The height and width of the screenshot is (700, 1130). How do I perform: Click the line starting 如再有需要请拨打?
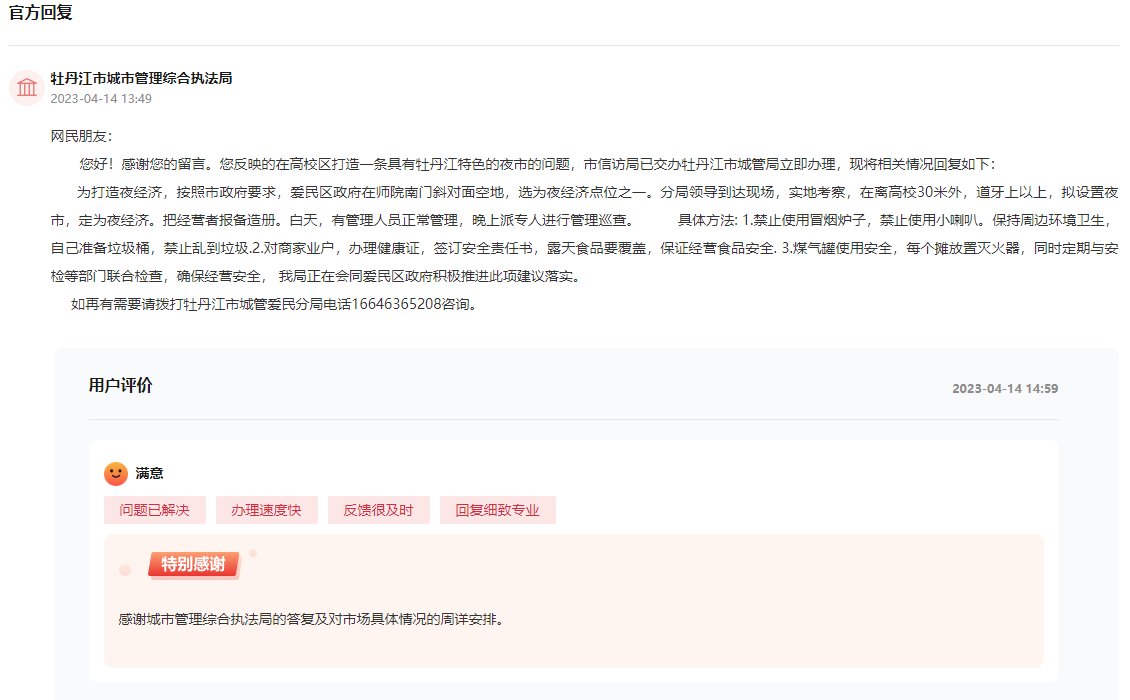pos(274,304)
